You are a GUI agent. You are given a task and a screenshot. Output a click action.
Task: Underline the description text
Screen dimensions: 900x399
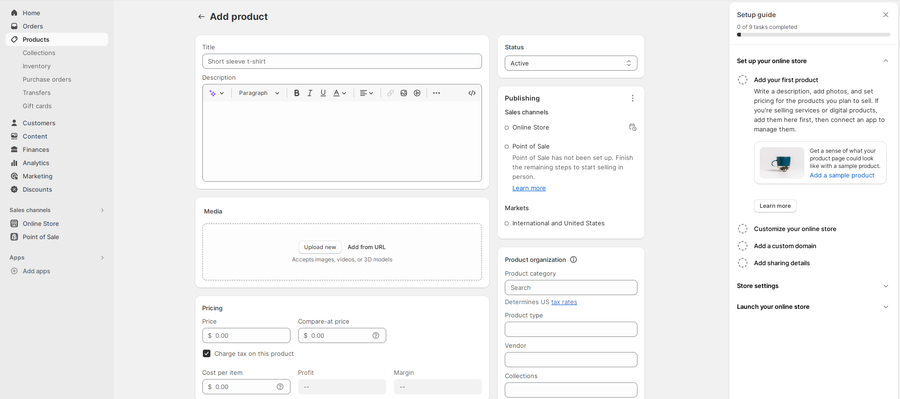[x=323, y=93]
